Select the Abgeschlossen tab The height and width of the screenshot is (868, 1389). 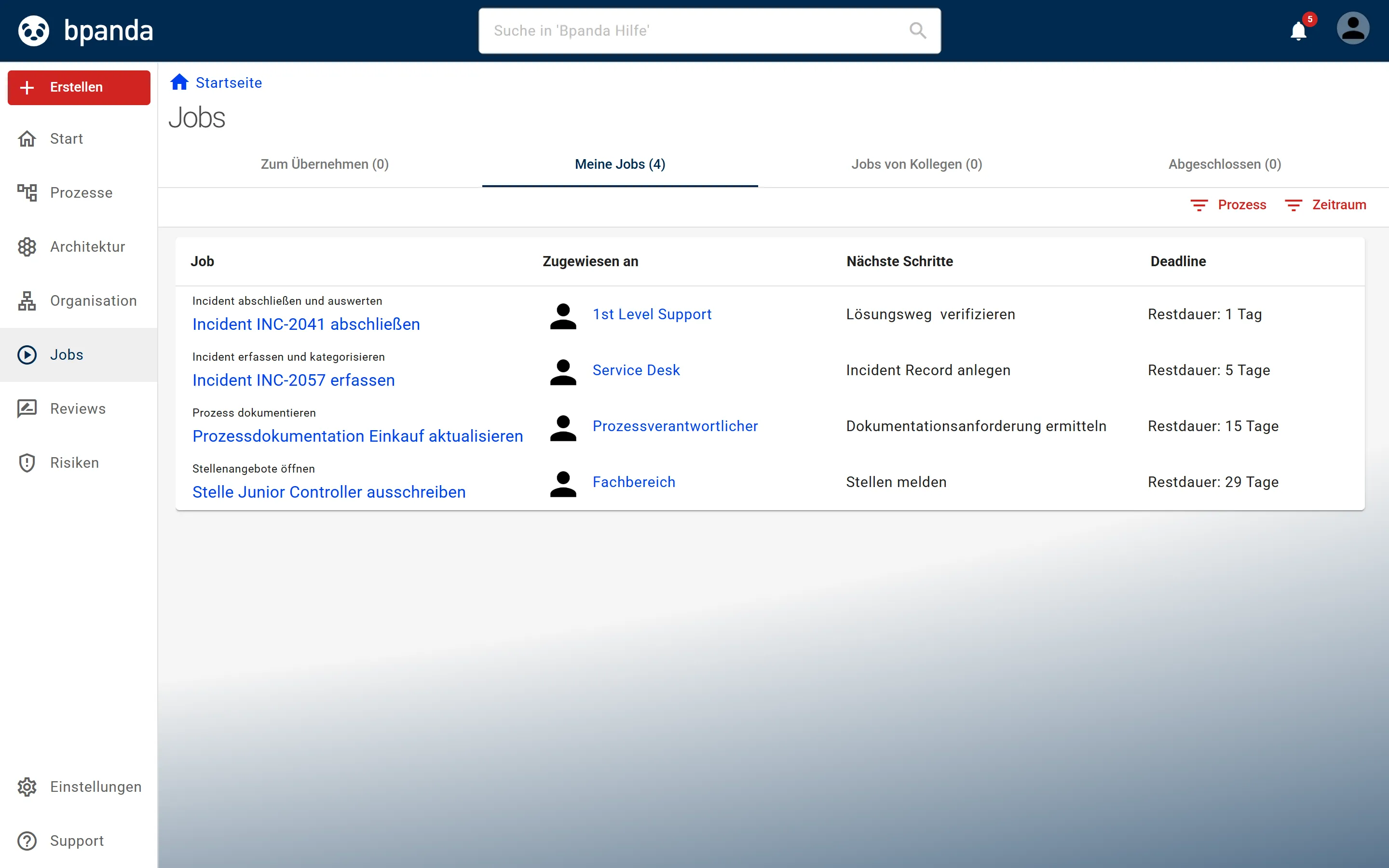[x=1225, y=164]
